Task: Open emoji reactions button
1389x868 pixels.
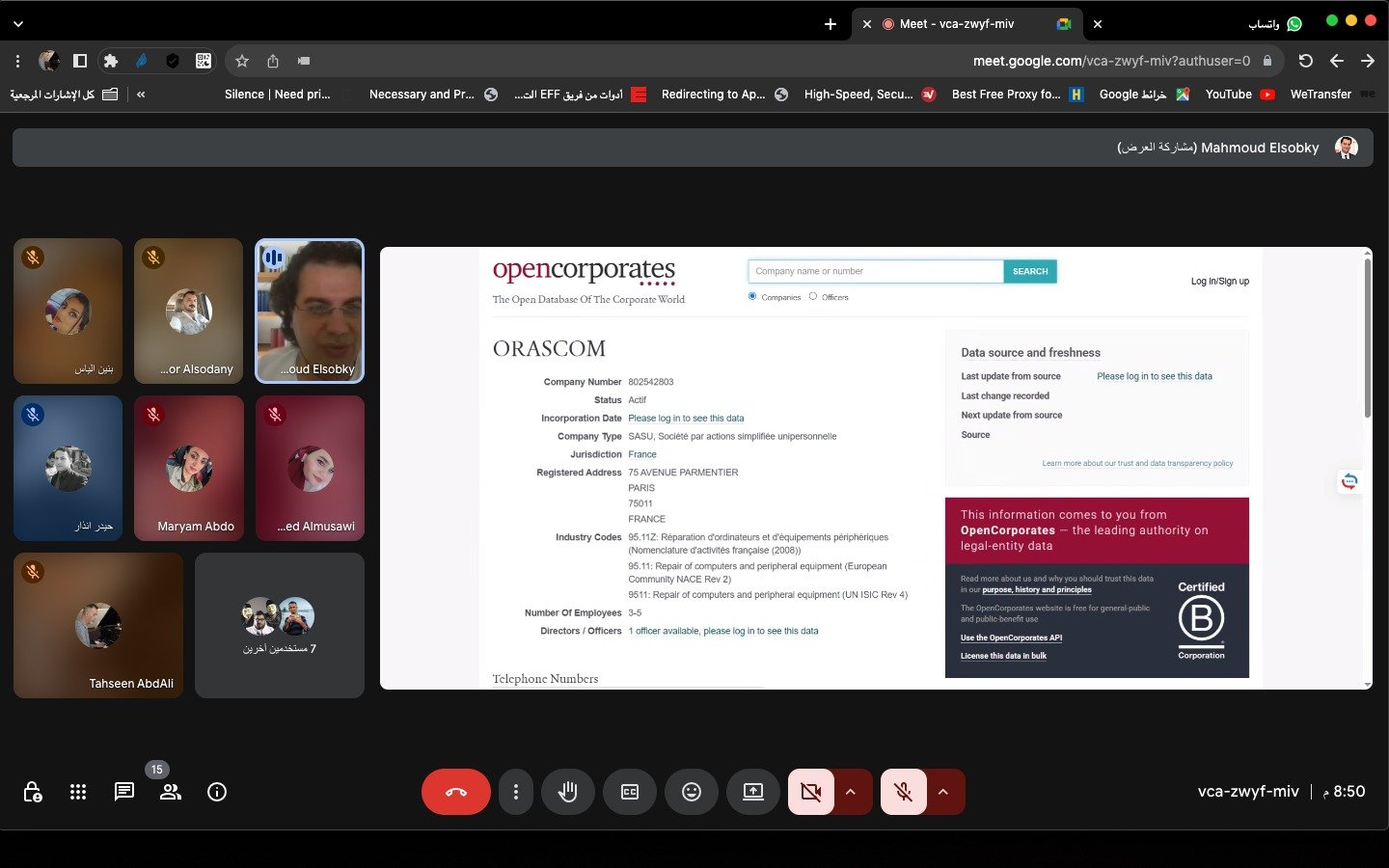Action: [692, 792]
